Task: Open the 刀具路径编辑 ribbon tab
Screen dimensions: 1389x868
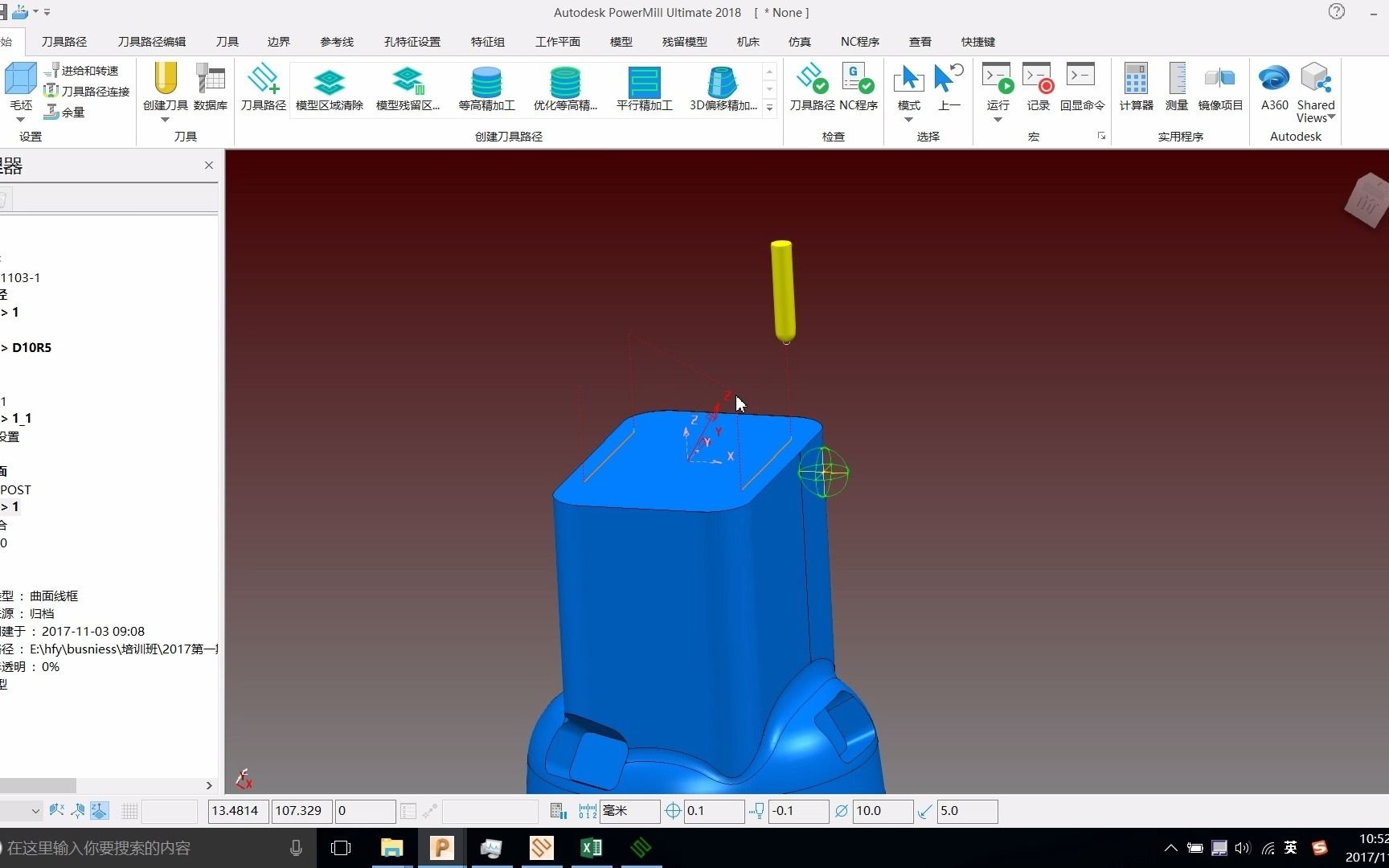Action: [x=151, y=42]
